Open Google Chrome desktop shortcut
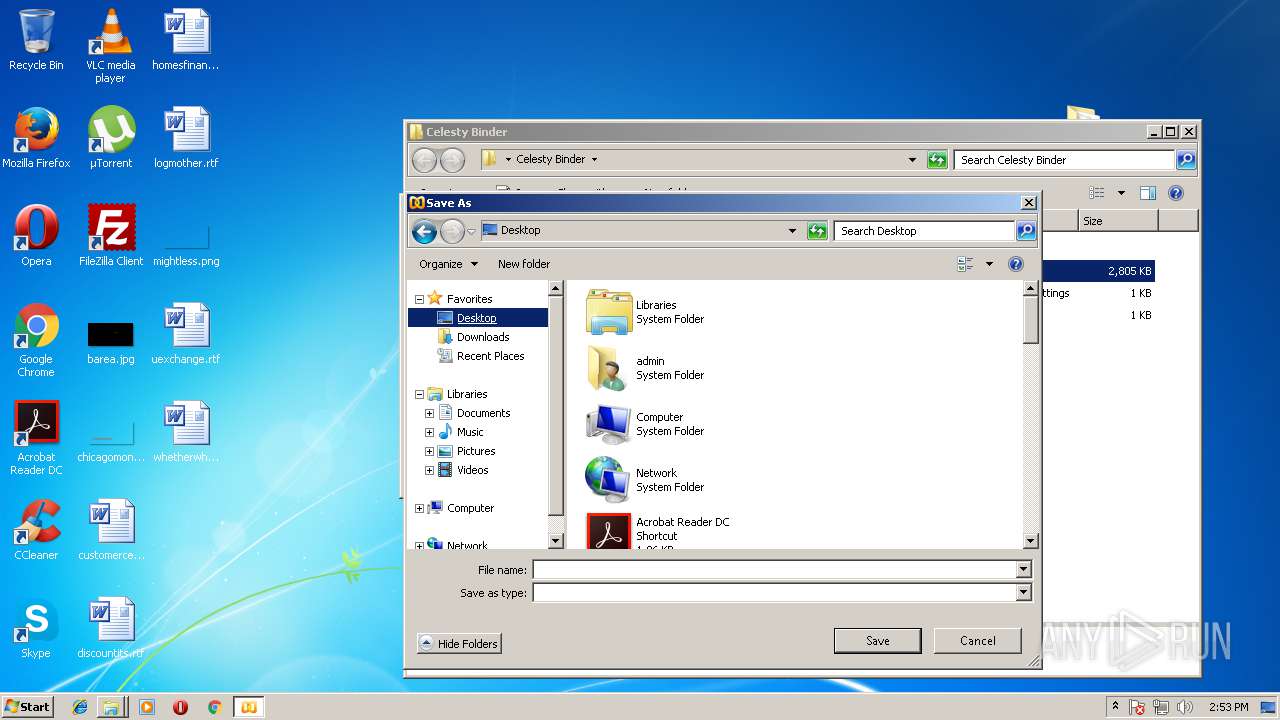This screenshot has height=720, width=1280. click(36, 340)
